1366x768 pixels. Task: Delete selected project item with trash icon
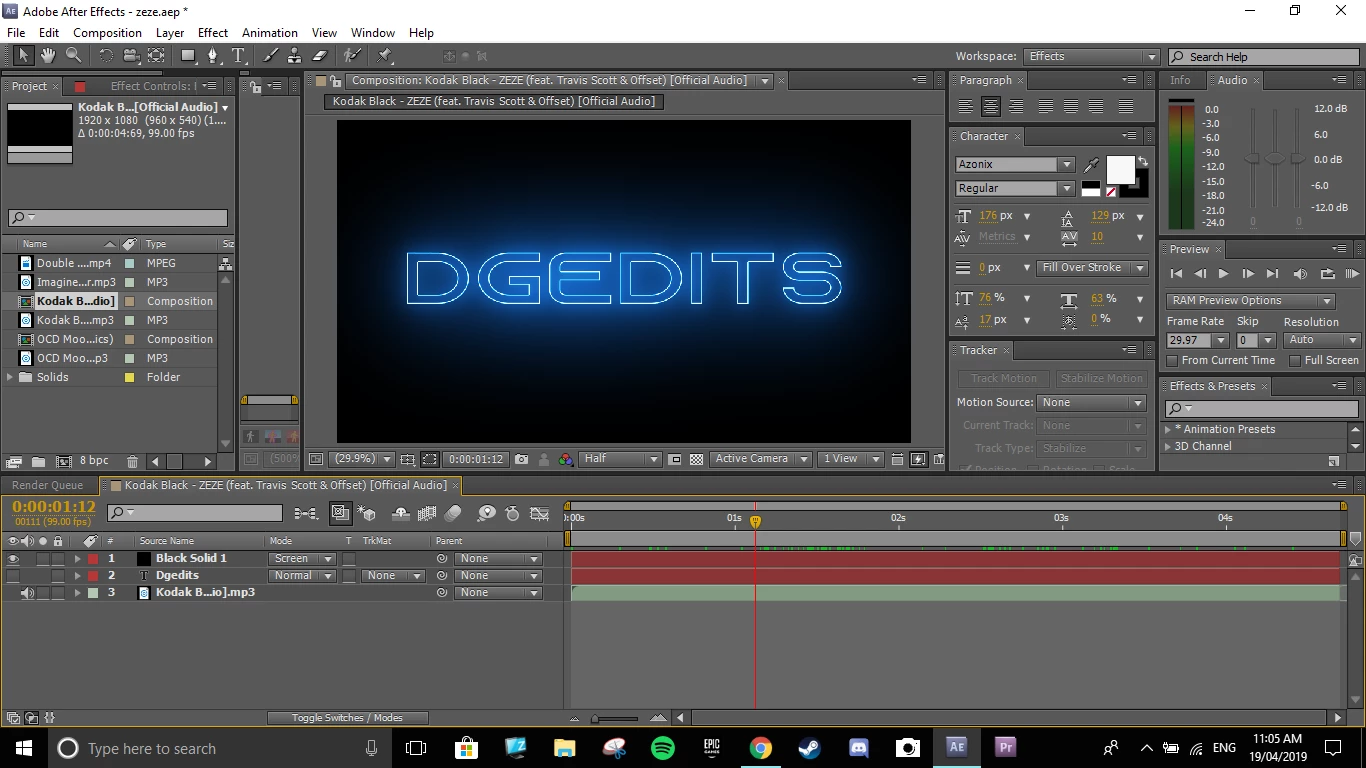(x=132, y=461)
